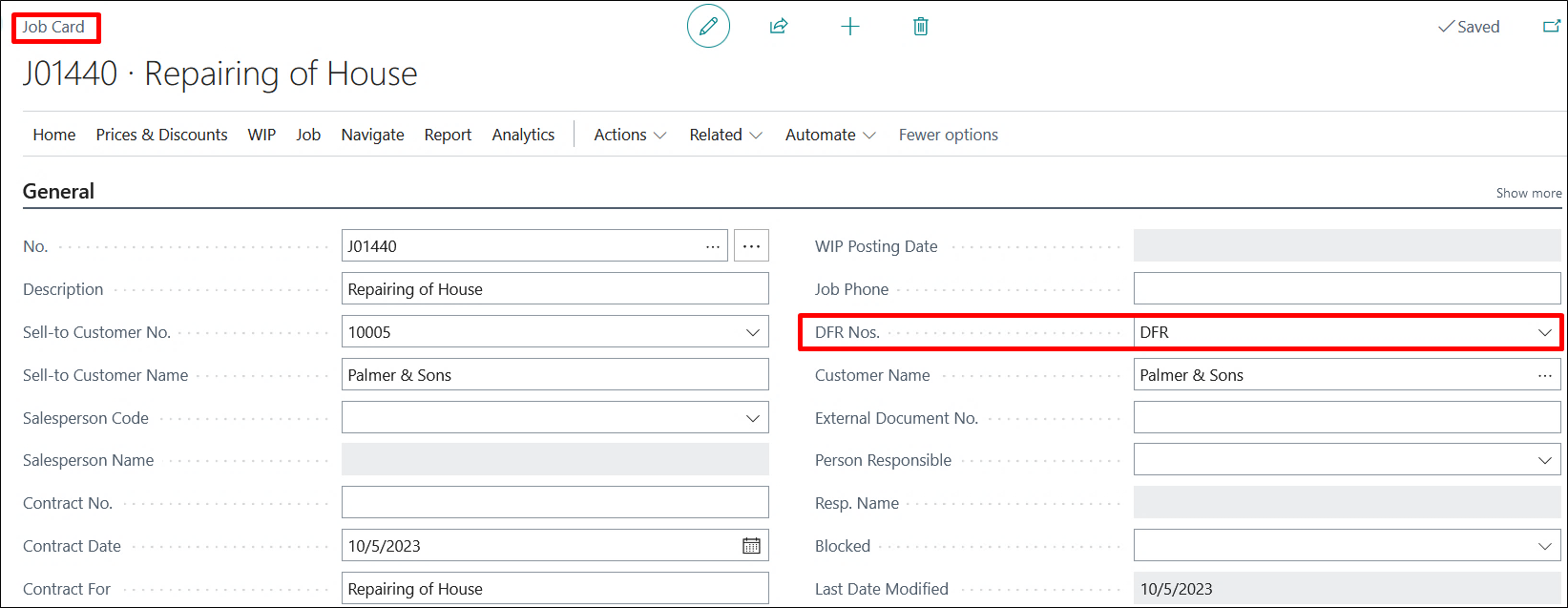Open the Person Responsible dropdown
This screenshot has width=1568, height=608.
(x=1544, y=460)
